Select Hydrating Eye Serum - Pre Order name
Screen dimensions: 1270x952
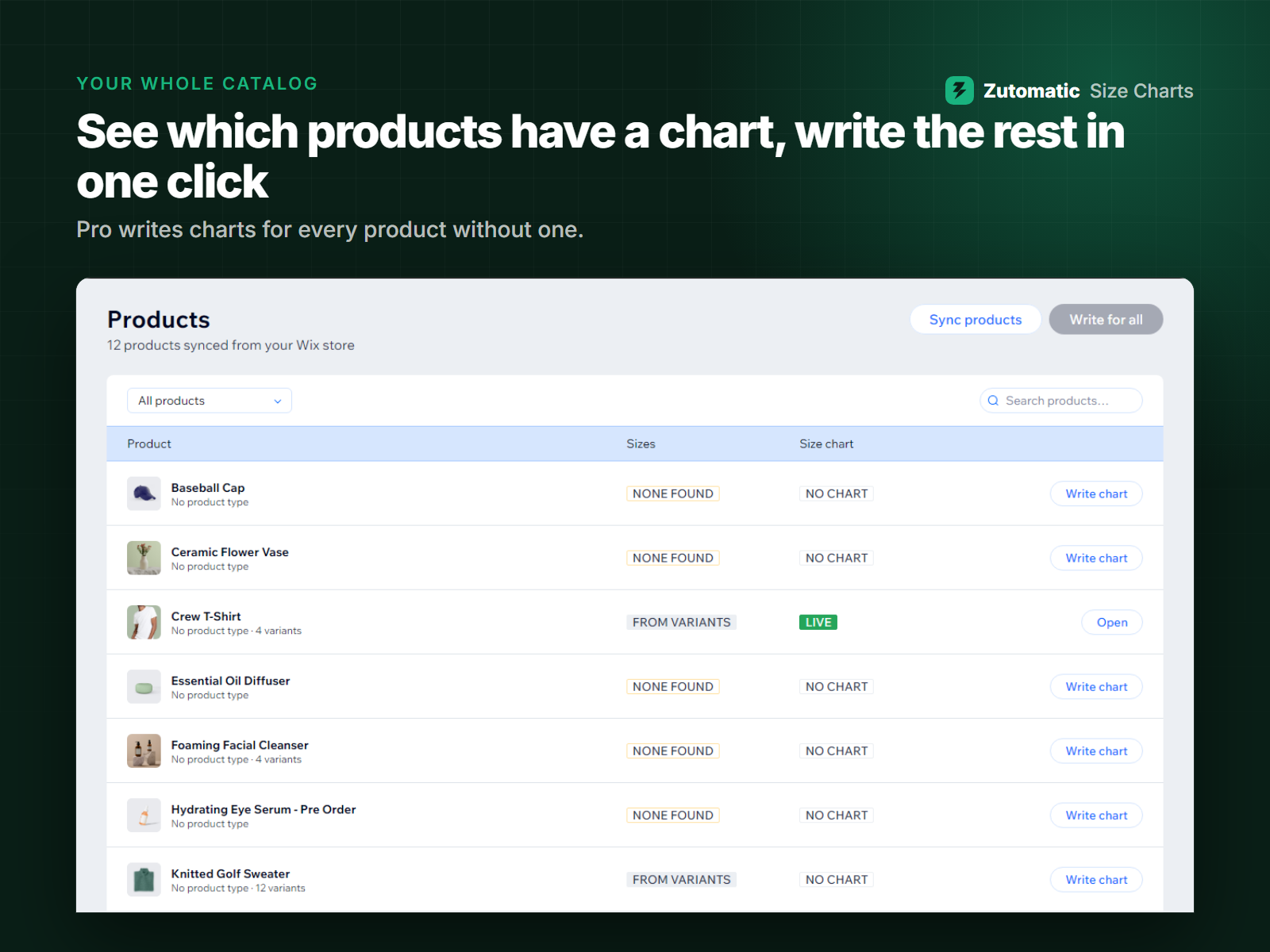264,808
